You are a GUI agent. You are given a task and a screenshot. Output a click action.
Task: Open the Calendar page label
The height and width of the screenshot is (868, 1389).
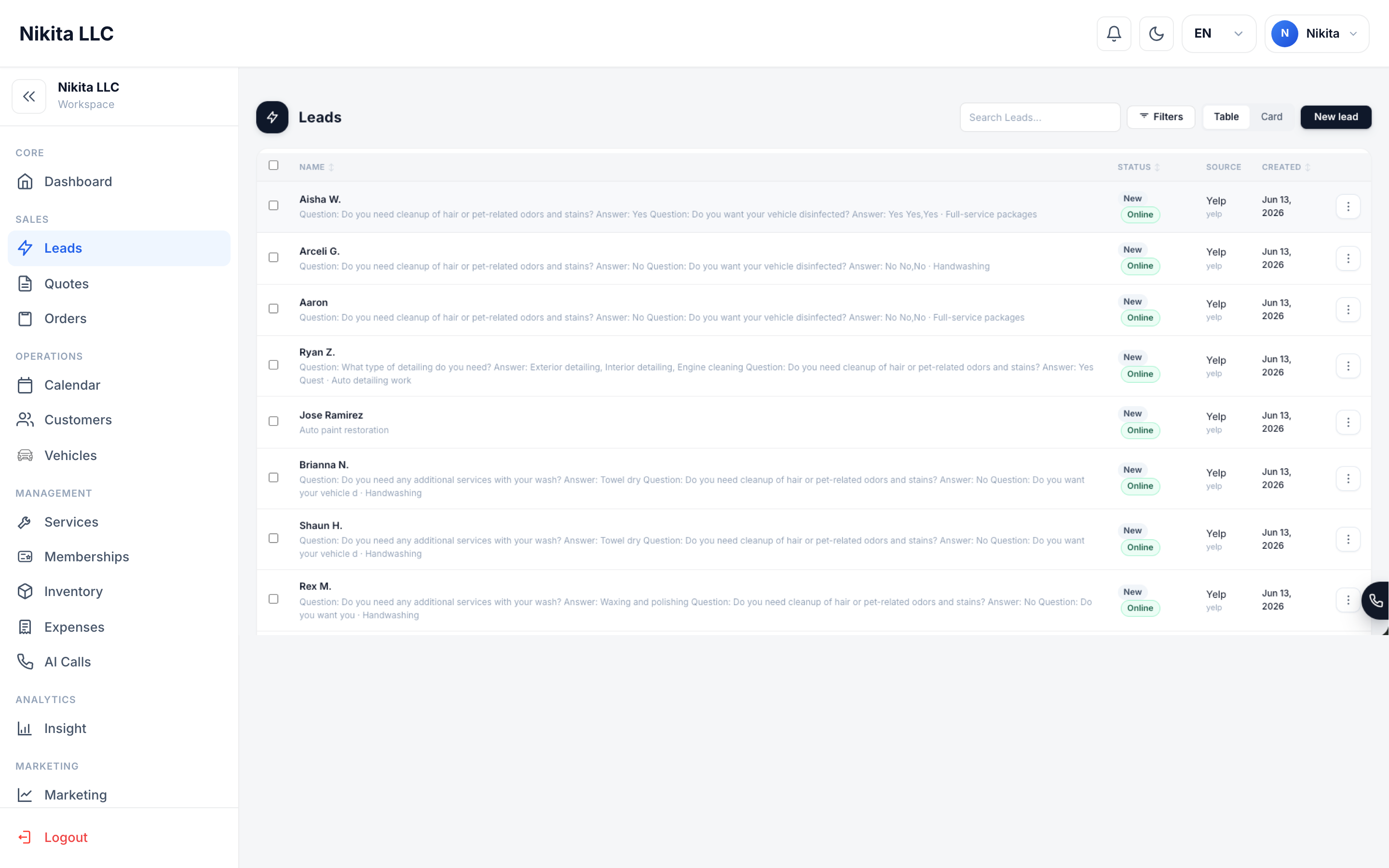point(72,385)
